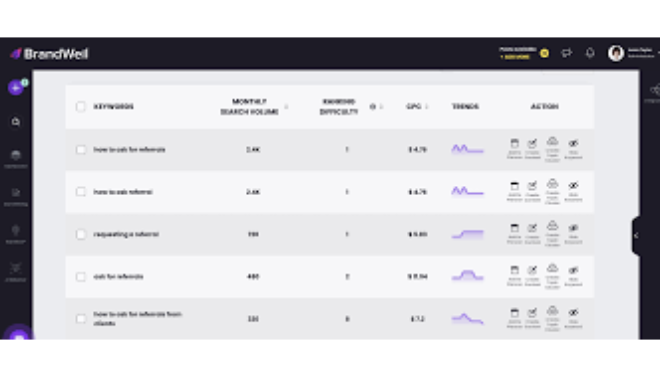Click search volume 320 cell
The width and height of the screenshot is (660, 377).
(x=253, y=319)
